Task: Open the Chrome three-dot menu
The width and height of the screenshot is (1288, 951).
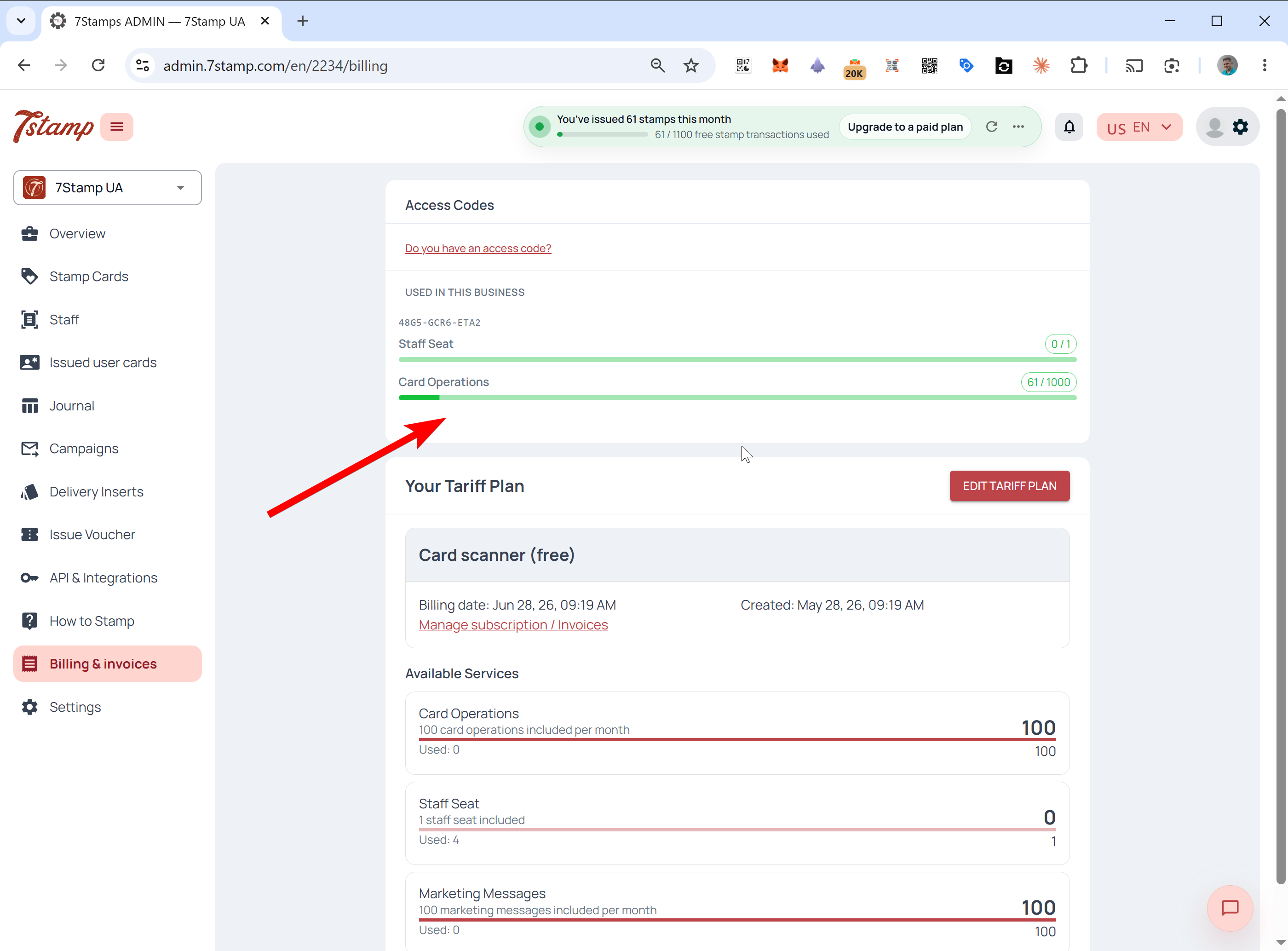Action: (x=1265, y=66)
